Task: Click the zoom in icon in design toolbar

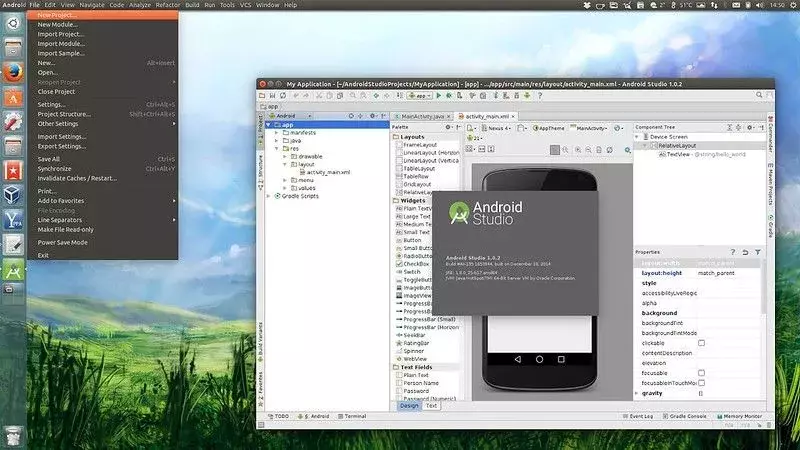Action: coord(578,150)
